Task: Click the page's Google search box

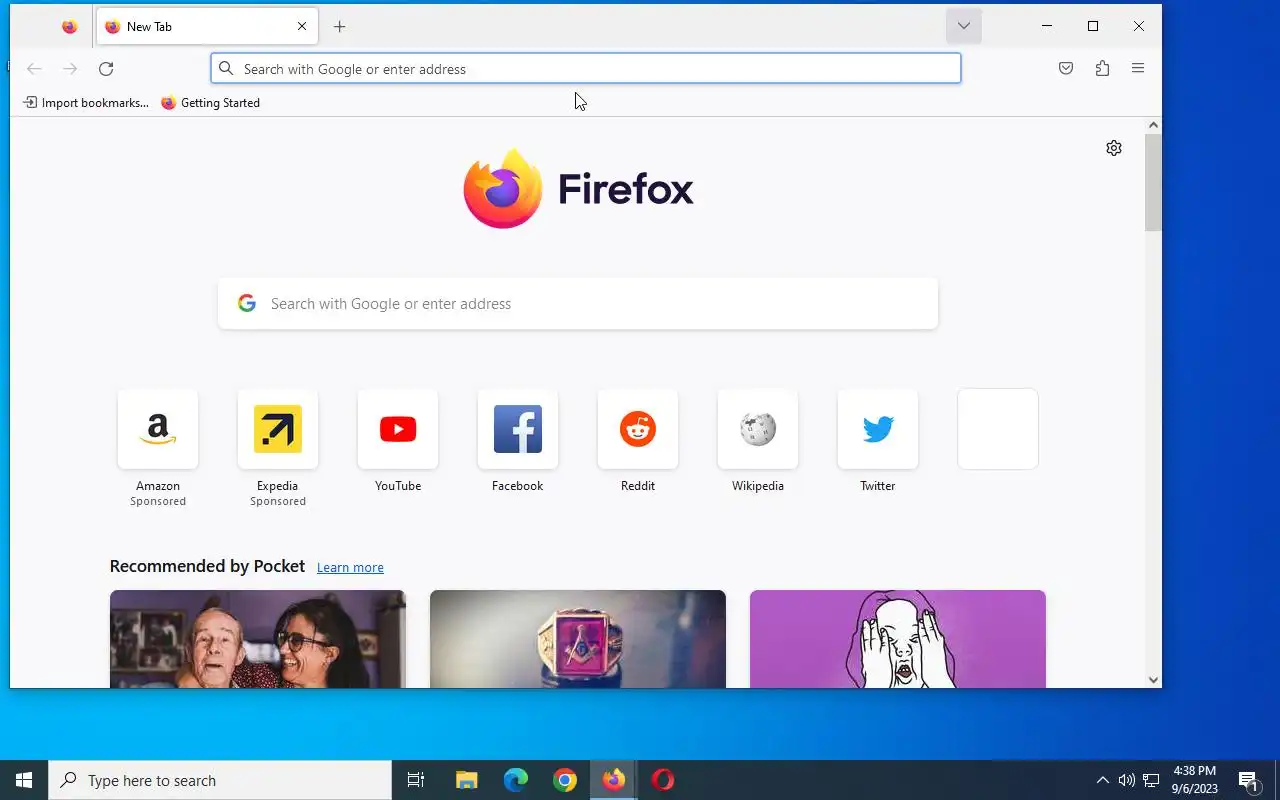Action: coord(578,304)
